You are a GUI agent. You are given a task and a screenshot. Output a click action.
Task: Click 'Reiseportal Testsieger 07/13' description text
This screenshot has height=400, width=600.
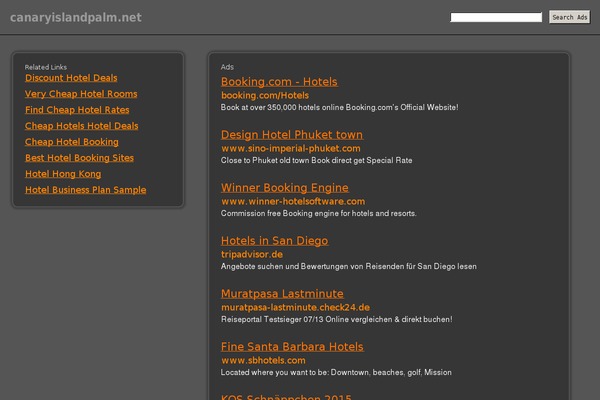click(x=337, y=319)
